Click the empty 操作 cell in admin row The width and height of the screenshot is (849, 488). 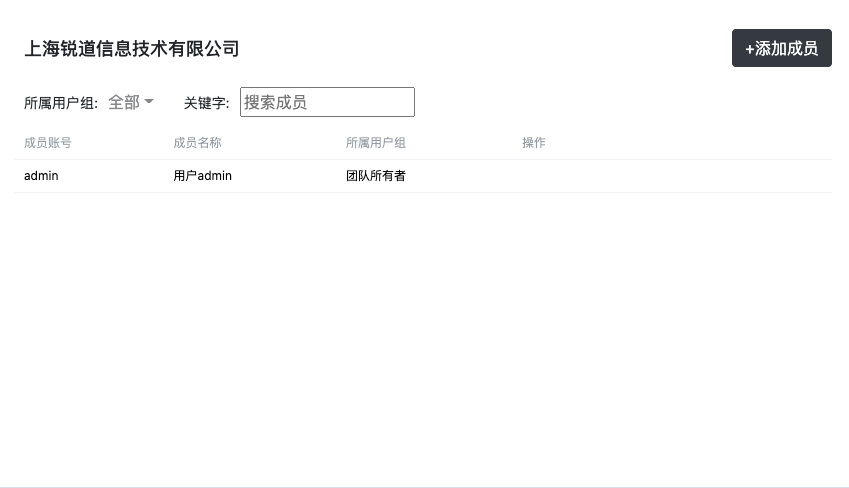point(600,176)
